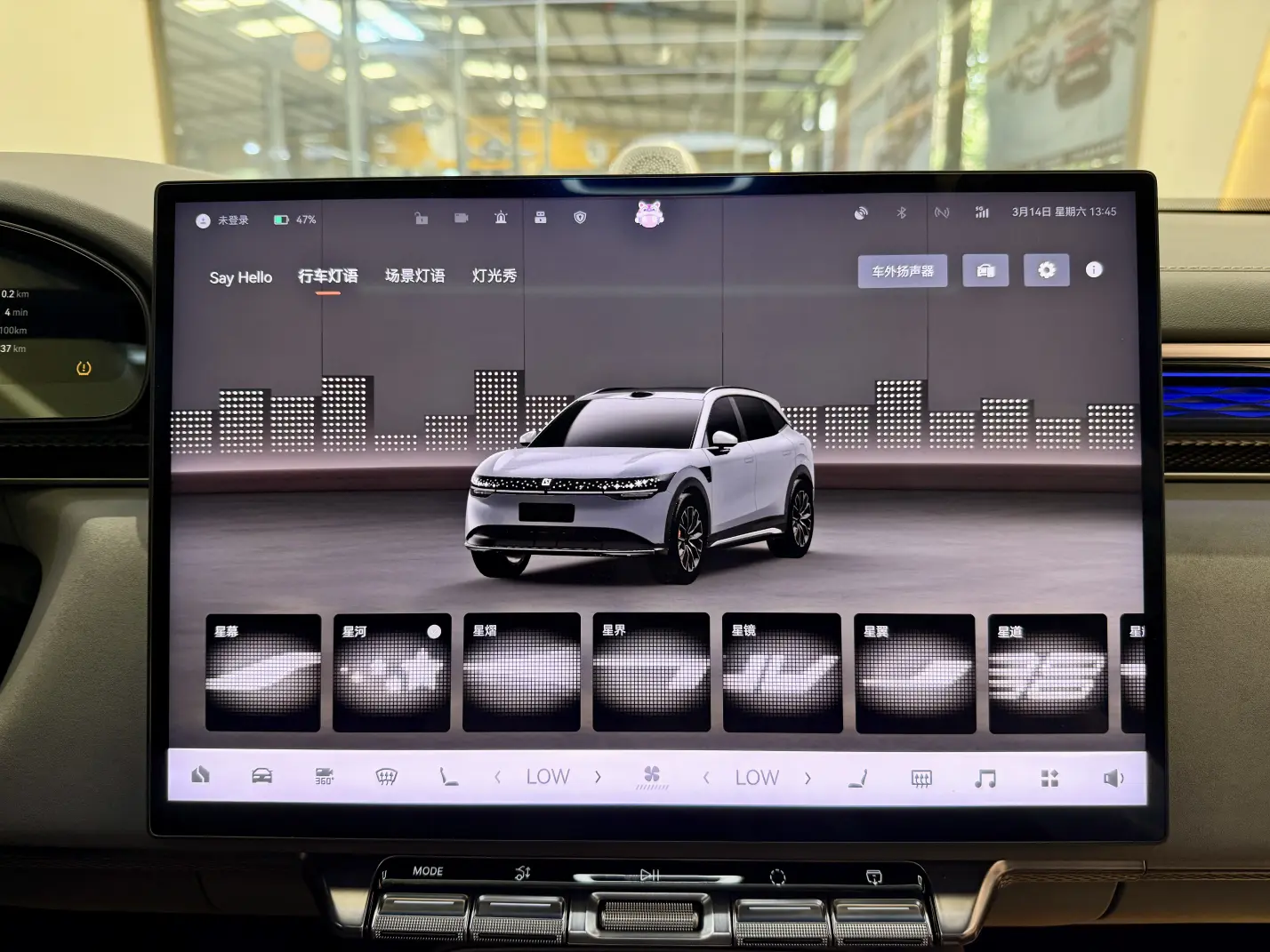This screenshot has width=1270, height=952.
Task: Tap the volume speaker icon
Action: coord(1113,780)
